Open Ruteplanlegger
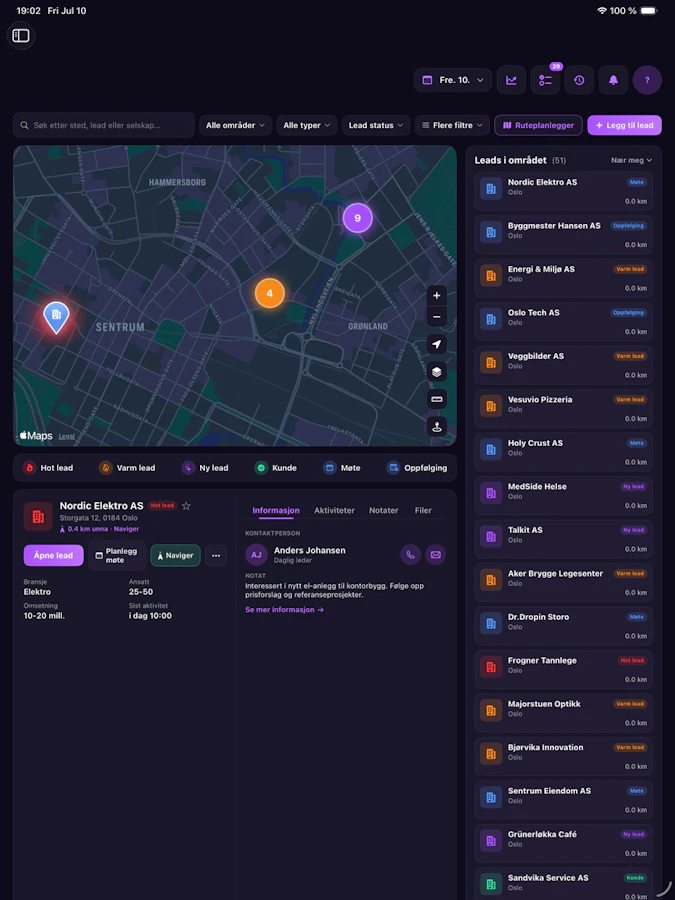Image resolution: width=675 pixels, height=900 pixels. [x=538, y=125]
